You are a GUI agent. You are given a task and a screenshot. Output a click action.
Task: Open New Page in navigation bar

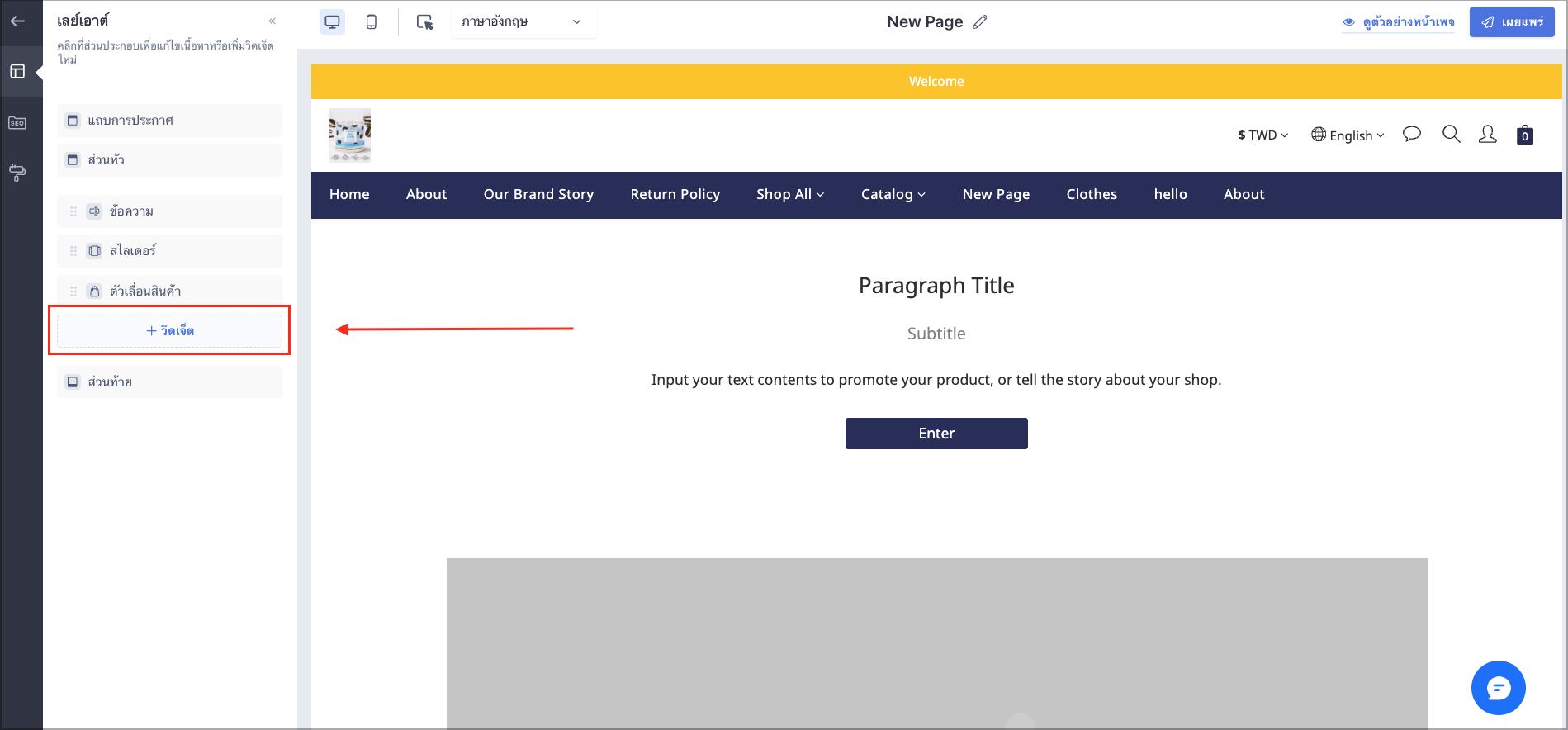pyautogui.click(x=996, y=195)
